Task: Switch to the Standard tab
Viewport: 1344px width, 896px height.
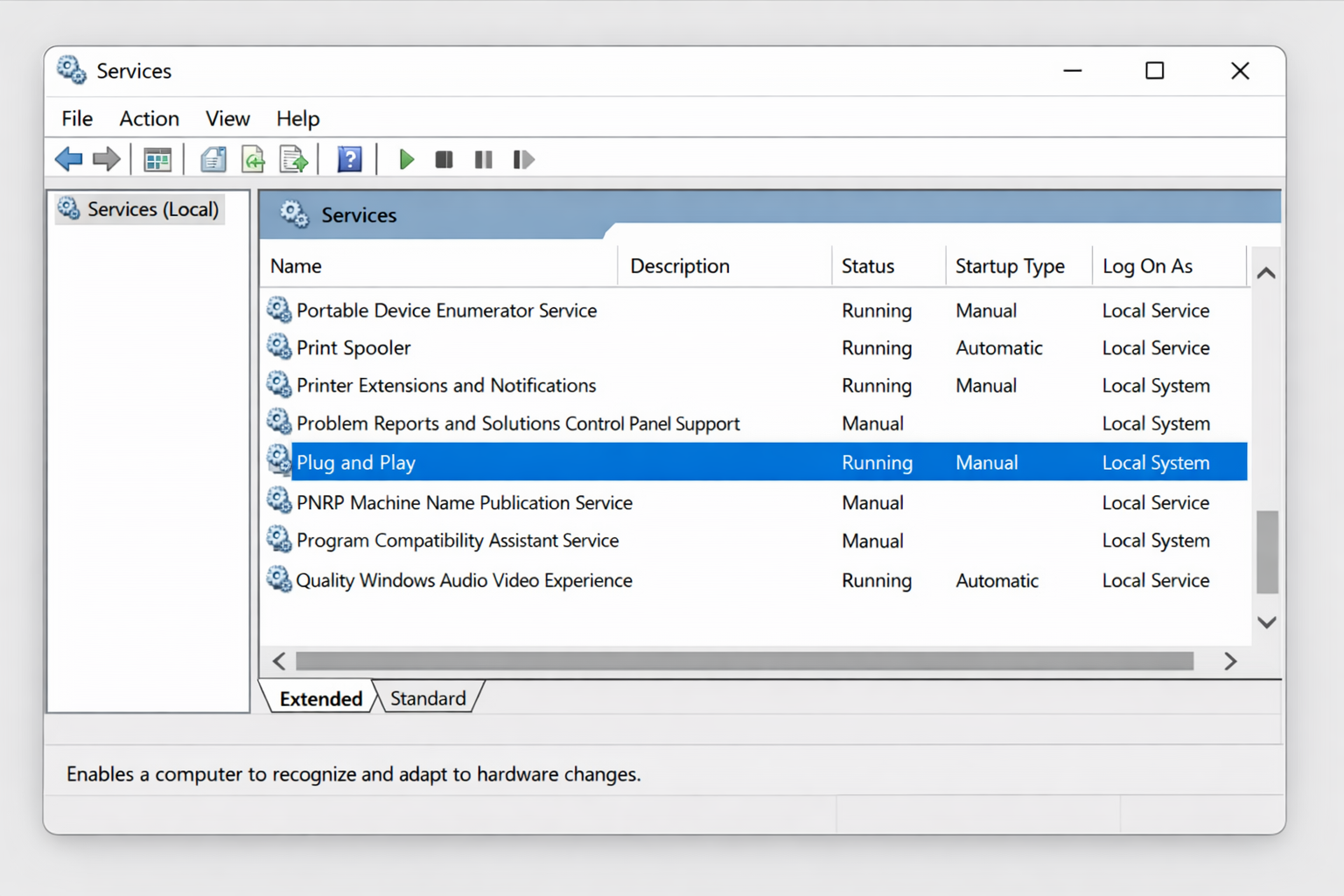Action: [427, 697]
